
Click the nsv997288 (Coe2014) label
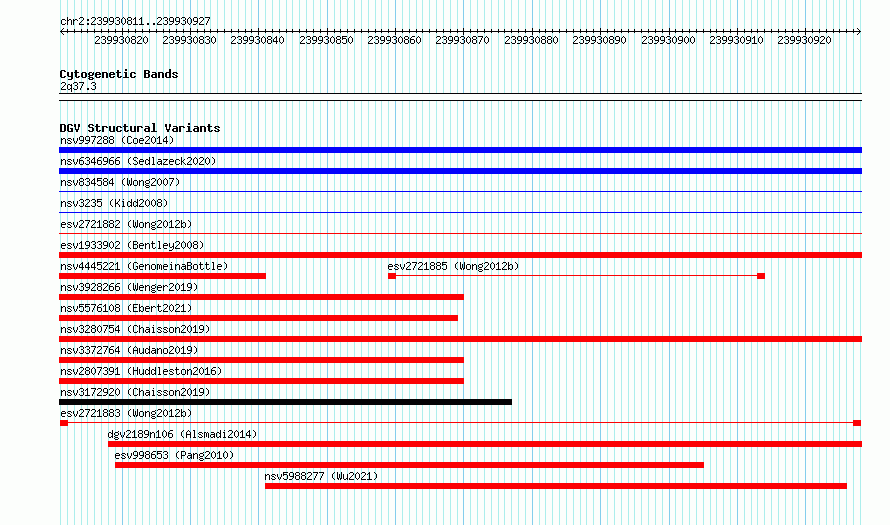coord(117,140)
